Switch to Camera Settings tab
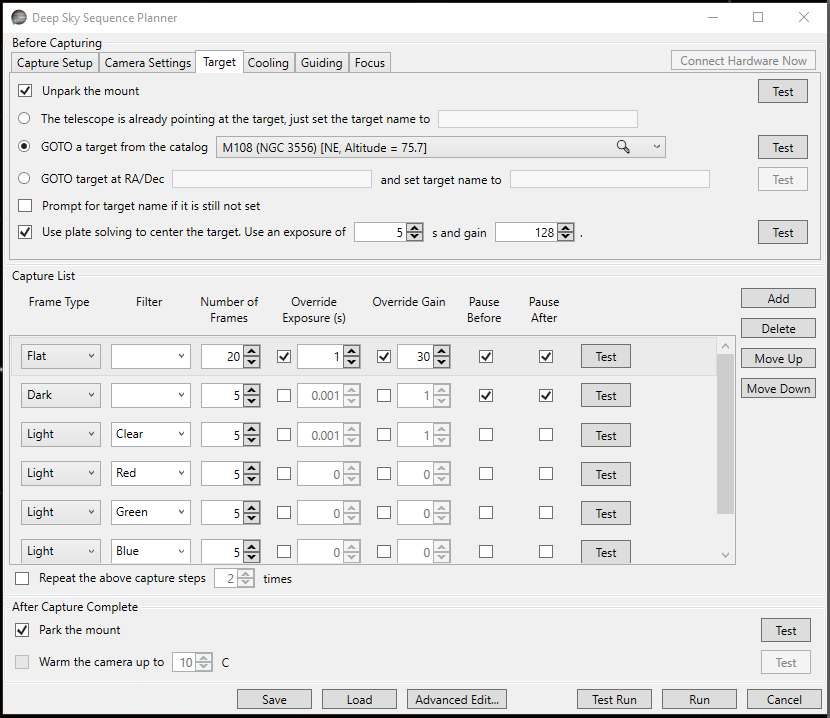This screenshot has width=830, height=718. (148, 62)
